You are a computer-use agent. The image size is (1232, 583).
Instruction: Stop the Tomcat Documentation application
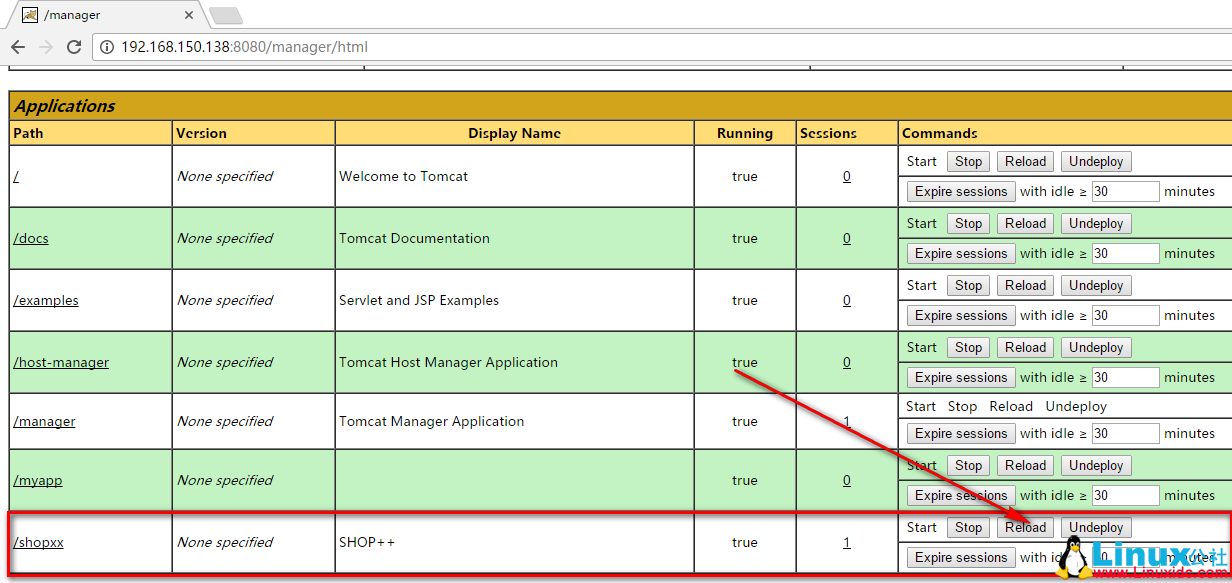pyautogui.click(x=968, y=223)
